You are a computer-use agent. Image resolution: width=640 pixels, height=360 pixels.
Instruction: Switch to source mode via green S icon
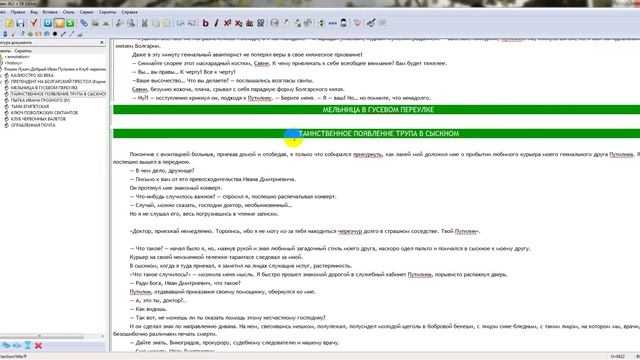click(70, 23)
